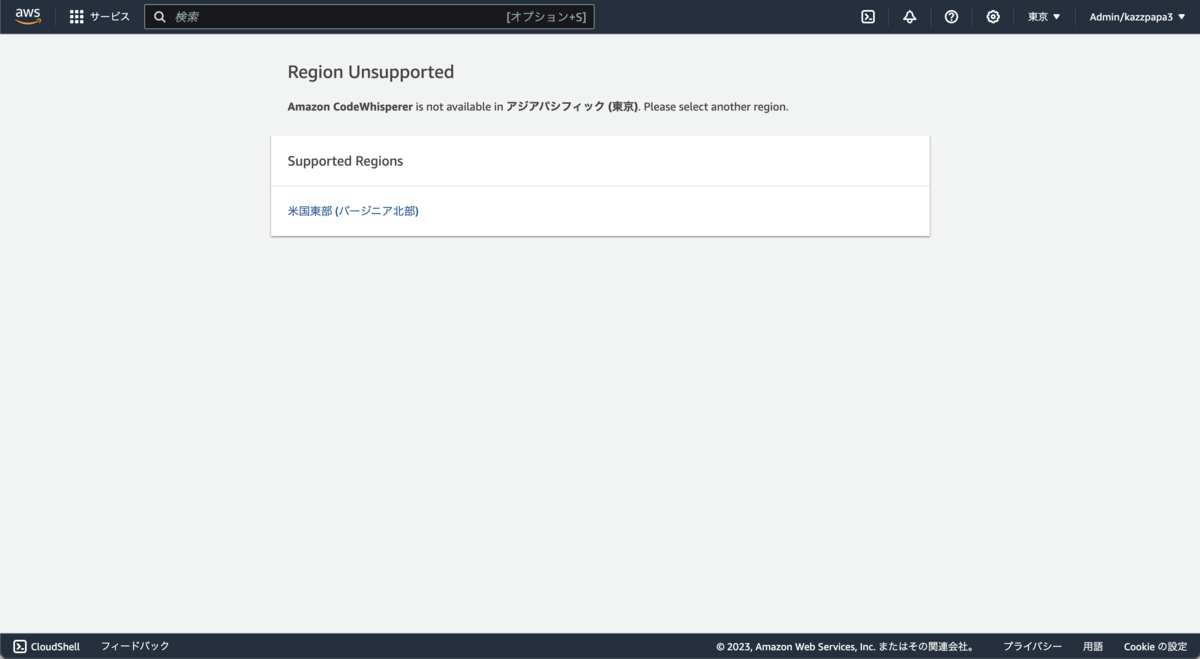Click the © 2023 Amazon Web Services copyright text
This screenshot has width=1200, height=659.
[x=845, y=647]
